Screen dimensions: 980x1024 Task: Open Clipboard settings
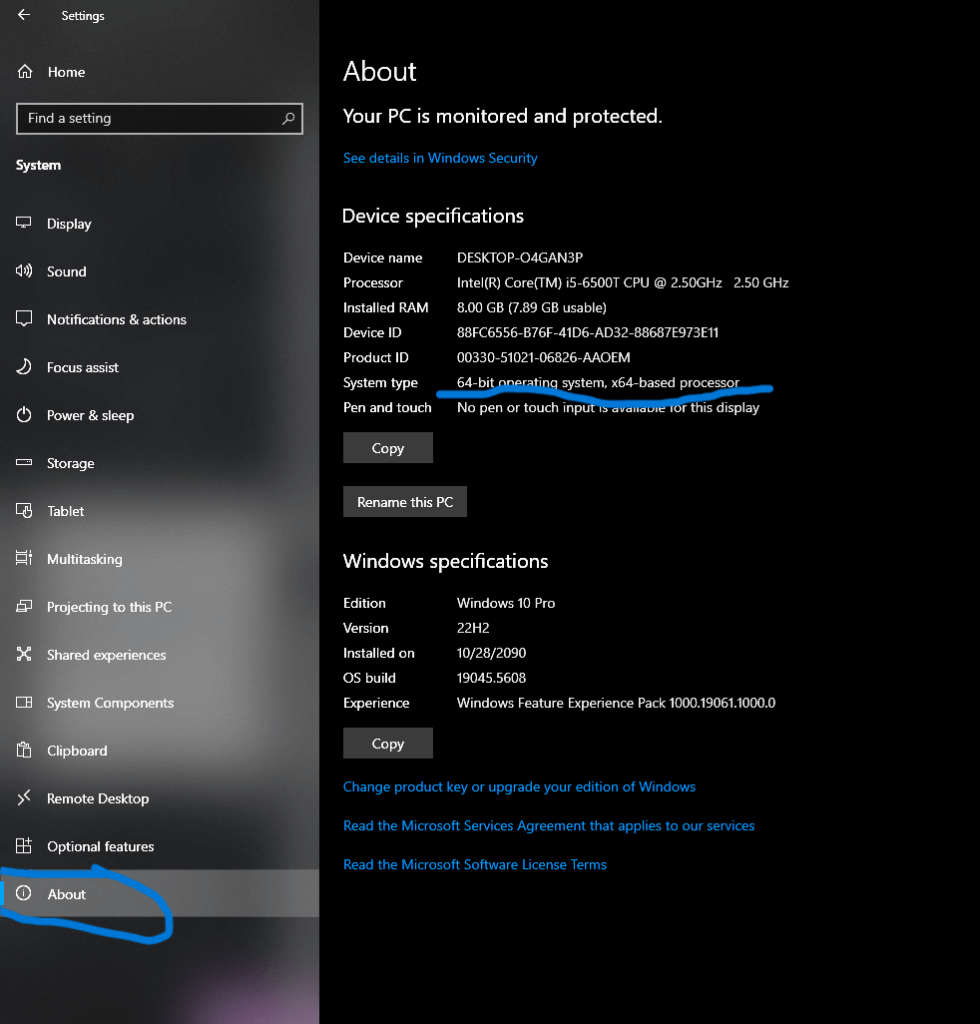click(x=159, y=750)
